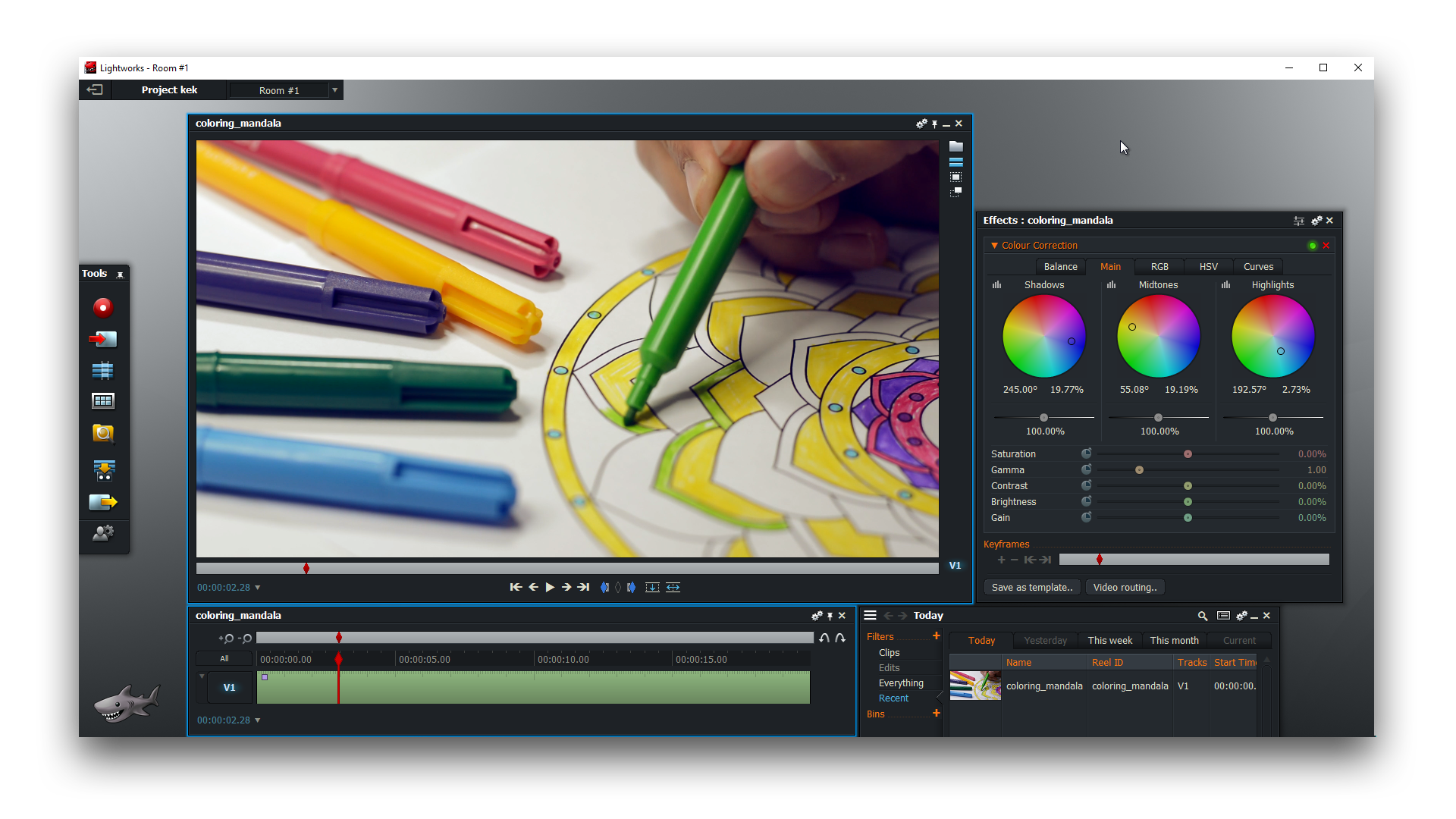
Task: Select Filters option in the left panel
Action: pos(878,637)
